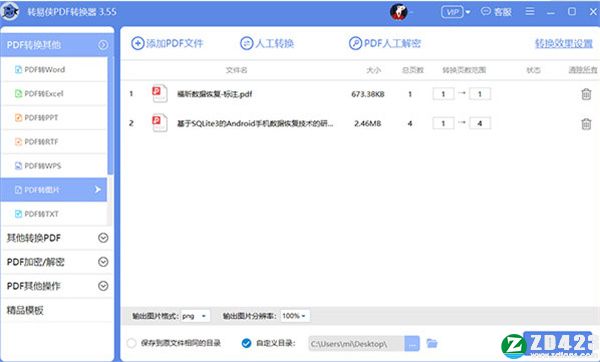Screen dimensions: 600x362
Task: Click the PDF人工解密 button label
Action: pyautogui.click(x=392, y=43)
